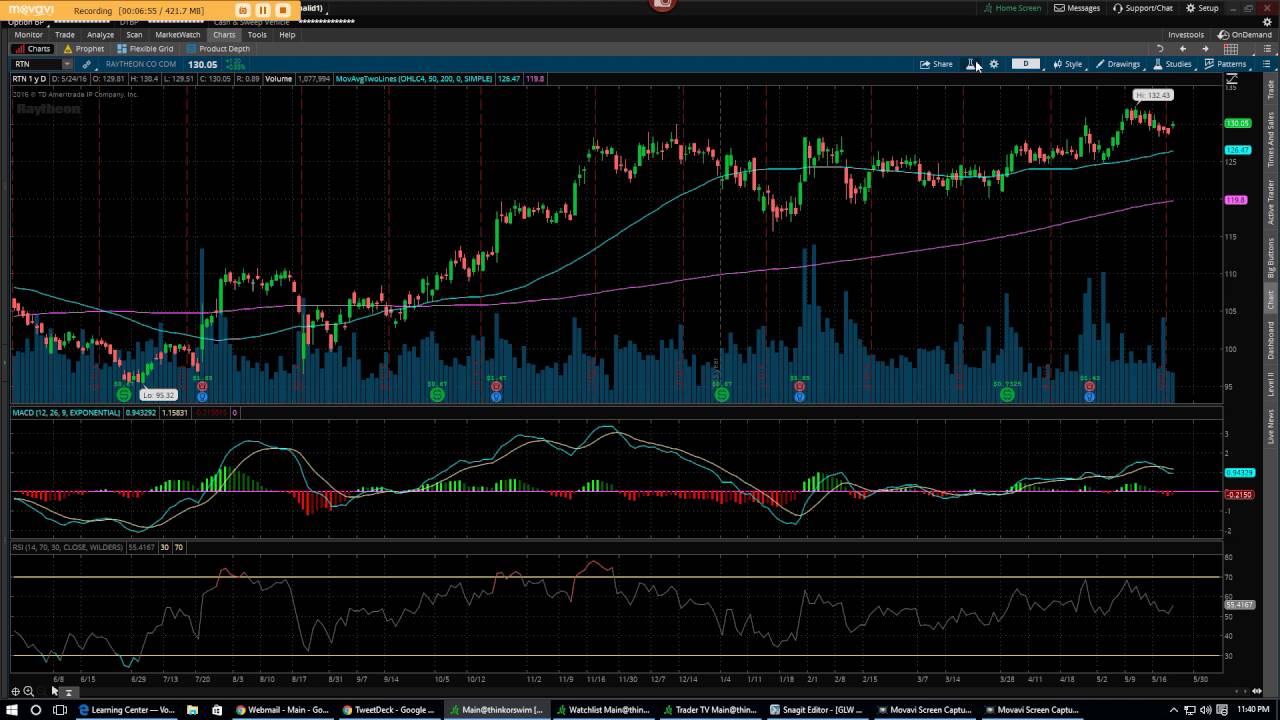Image resolution: width=1280 pixels, height=720 pixels.
Task: Select the Tools tab
Action: 257,35
